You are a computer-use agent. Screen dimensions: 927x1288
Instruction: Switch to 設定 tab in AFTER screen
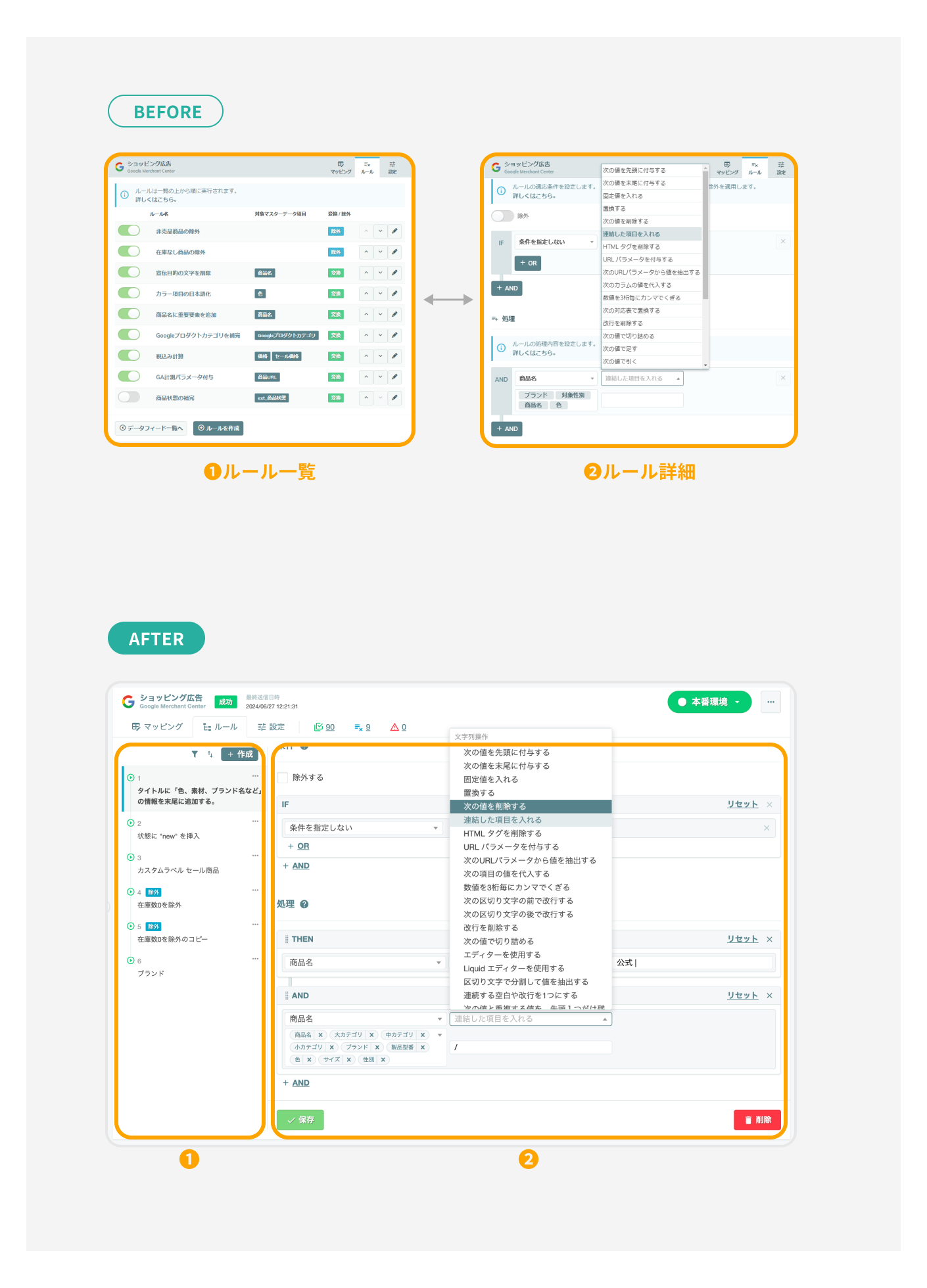[x=272, y=727]
